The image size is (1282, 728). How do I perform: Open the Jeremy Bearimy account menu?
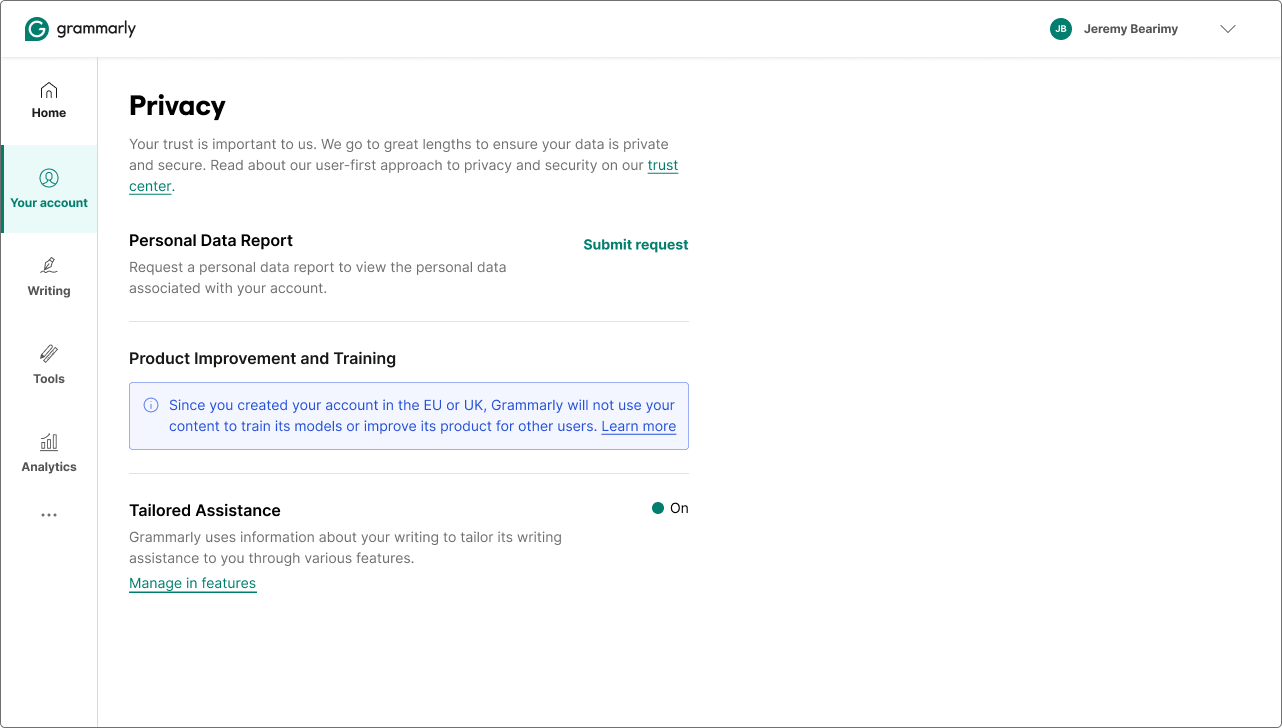(1130, 29)
